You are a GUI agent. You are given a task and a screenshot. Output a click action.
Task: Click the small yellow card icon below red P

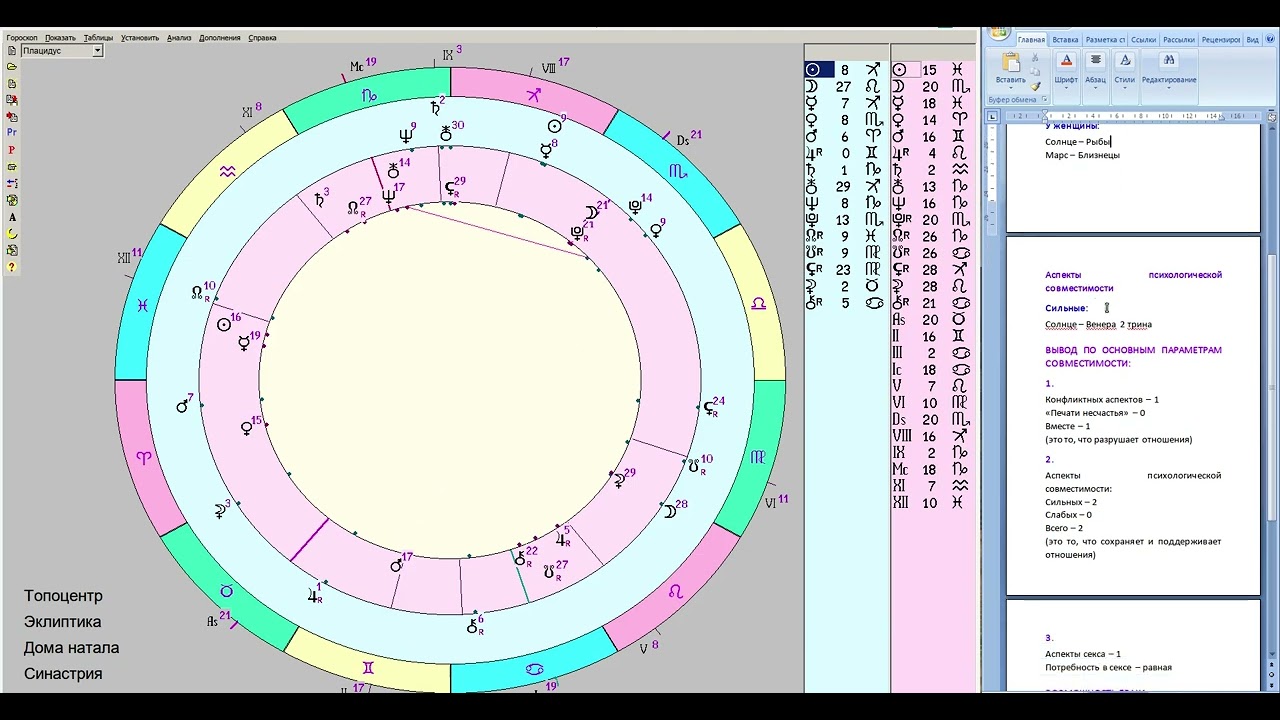click(12, 167)
